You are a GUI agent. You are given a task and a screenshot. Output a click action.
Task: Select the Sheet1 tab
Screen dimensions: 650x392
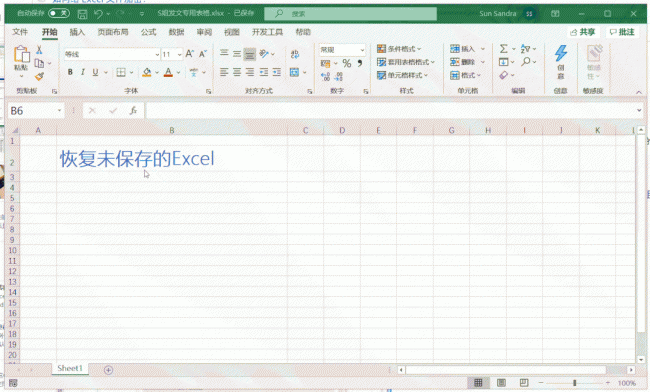(70, 368)
